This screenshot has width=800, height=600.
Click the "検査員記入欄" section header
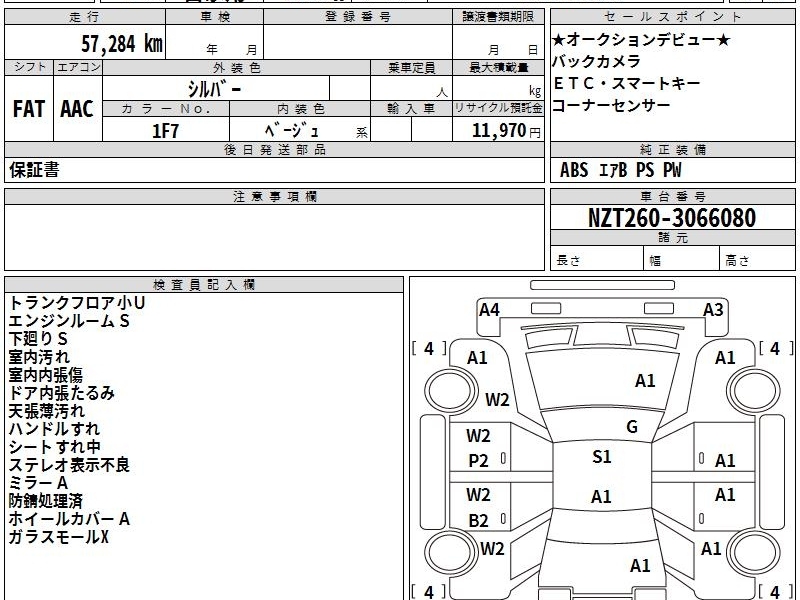coord(204,285)
